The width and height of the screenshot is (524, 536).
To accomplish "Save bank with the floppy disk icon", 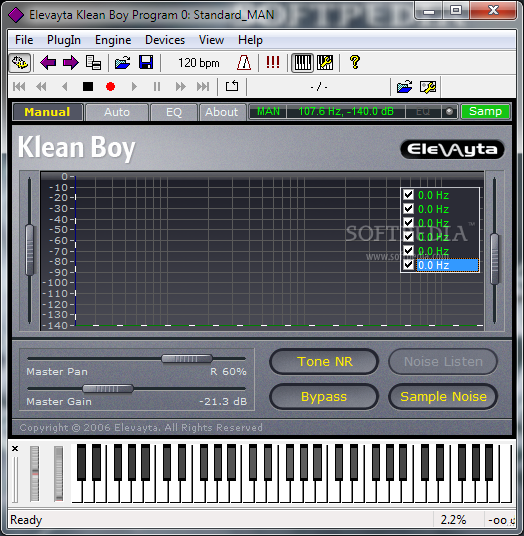I will point(146,63).
